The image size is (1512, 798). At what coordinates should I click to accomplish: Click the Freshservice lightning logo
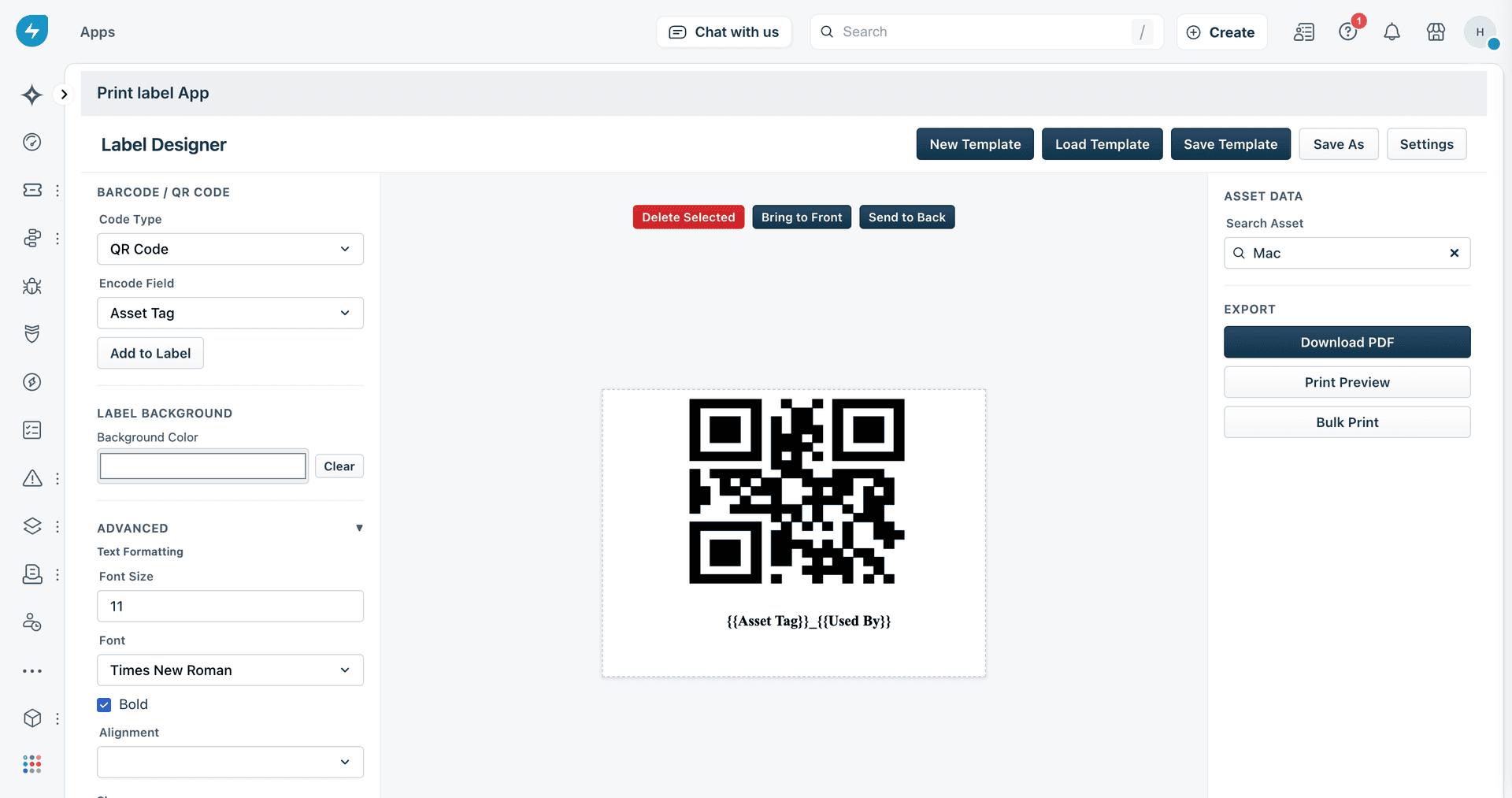32,32
